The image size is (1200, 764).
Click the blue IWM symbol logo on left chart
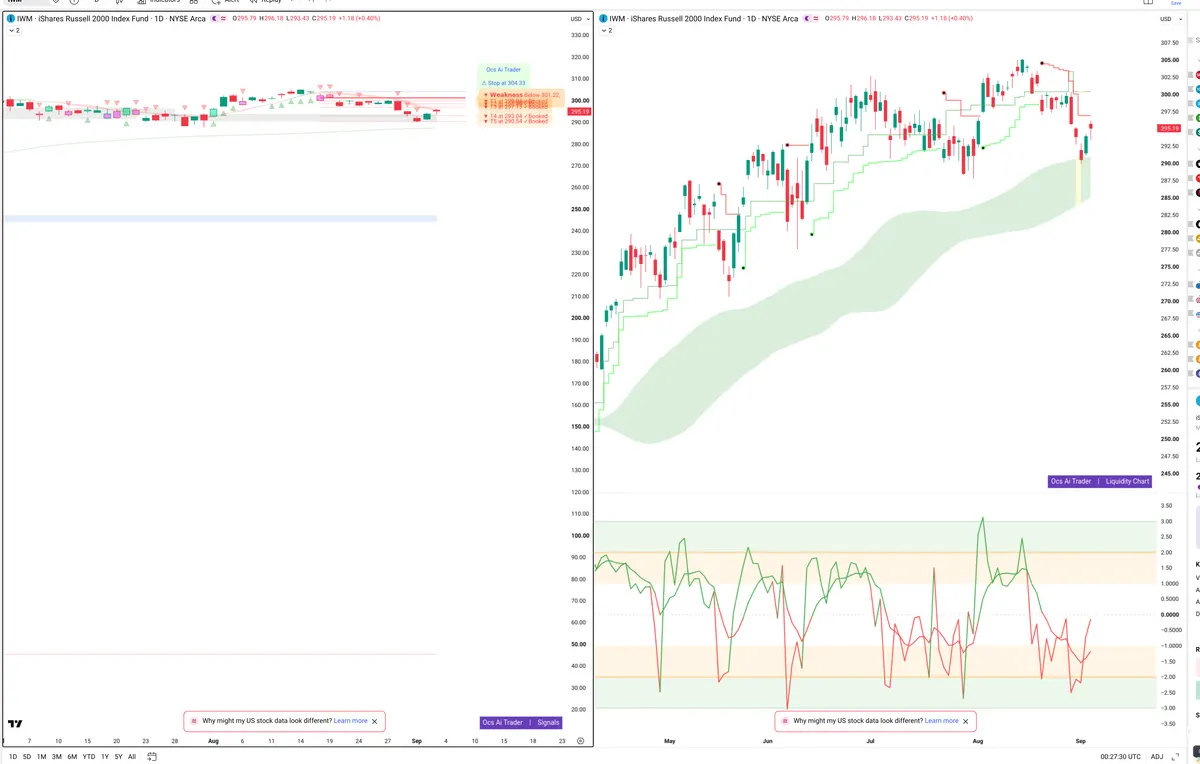[12, 19]
